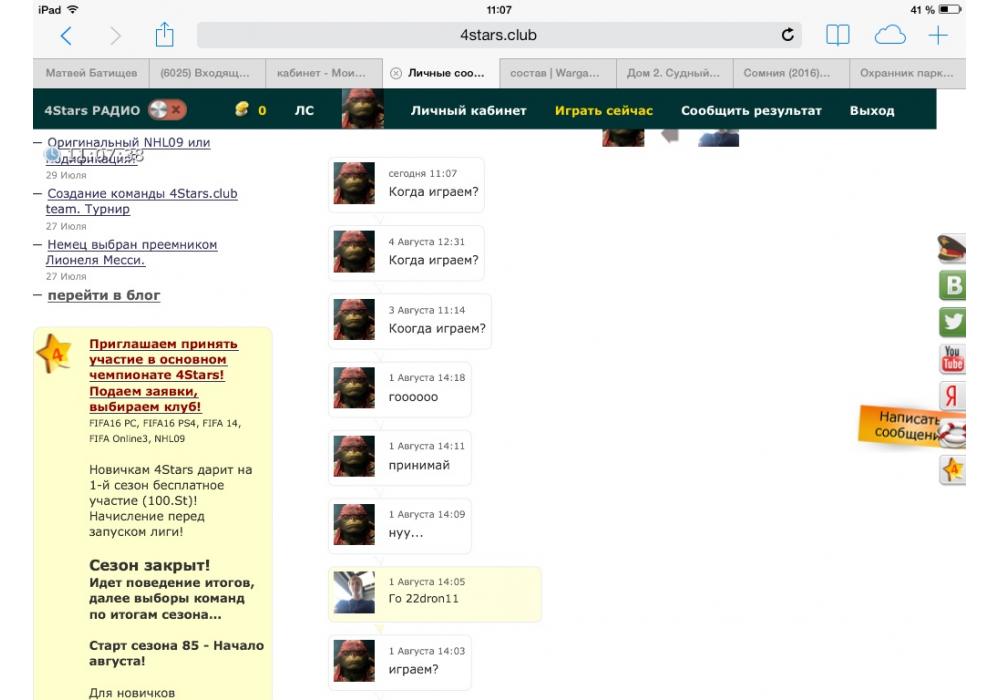Reload page with the refresh icon

pyautogui.click(x=788, y=35)
